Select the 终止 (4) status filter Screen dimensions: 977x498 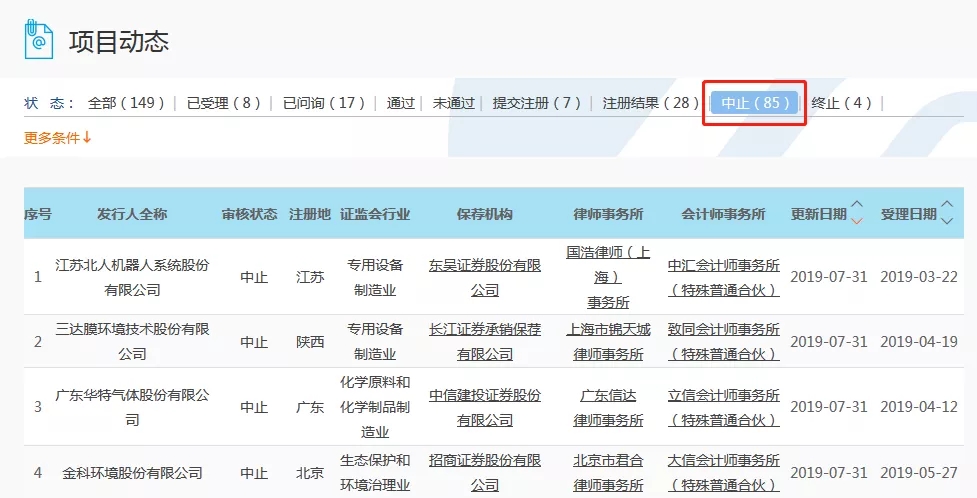841,103
